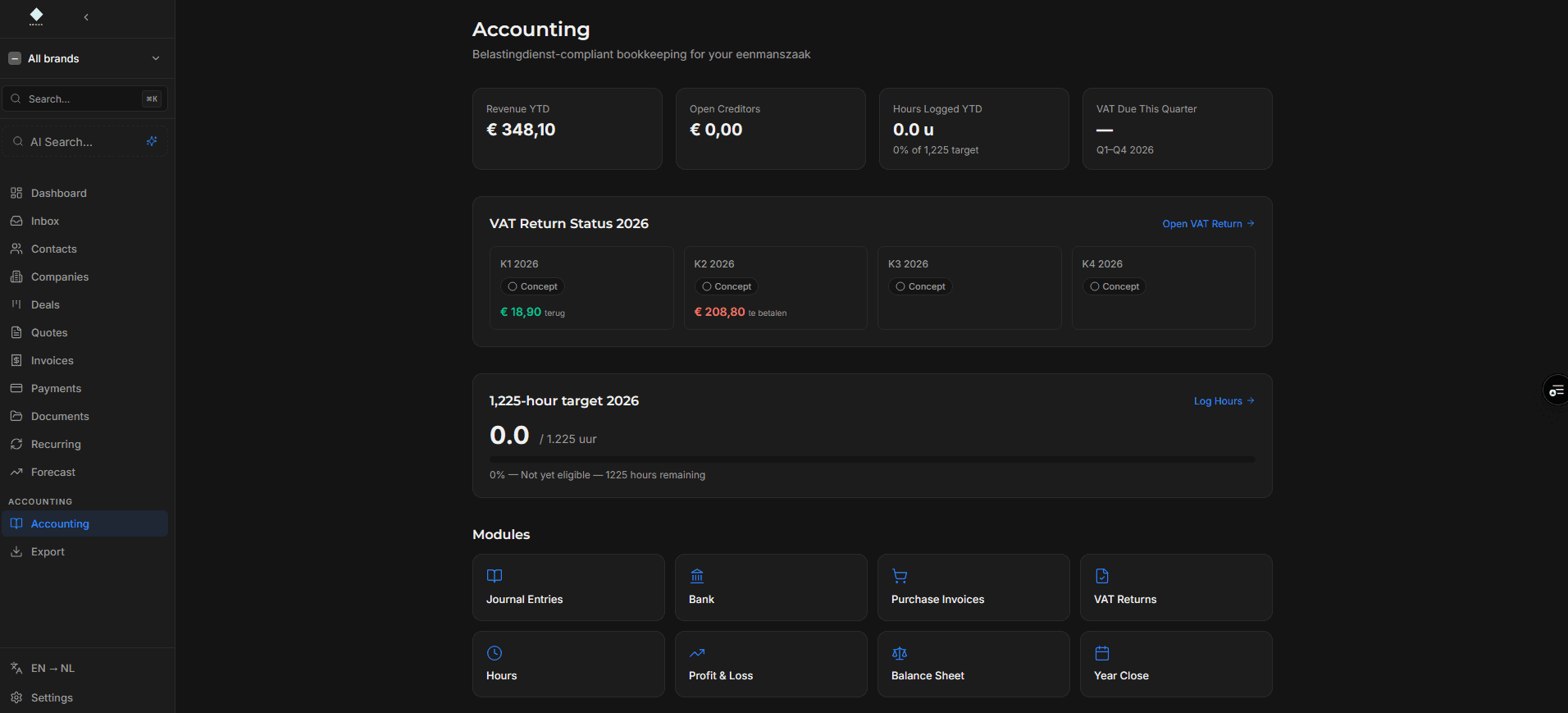Image resolution: width=1568 pixels, height=713 pixels.
Task: Focus the AI Search field
Action: [84, 142]
